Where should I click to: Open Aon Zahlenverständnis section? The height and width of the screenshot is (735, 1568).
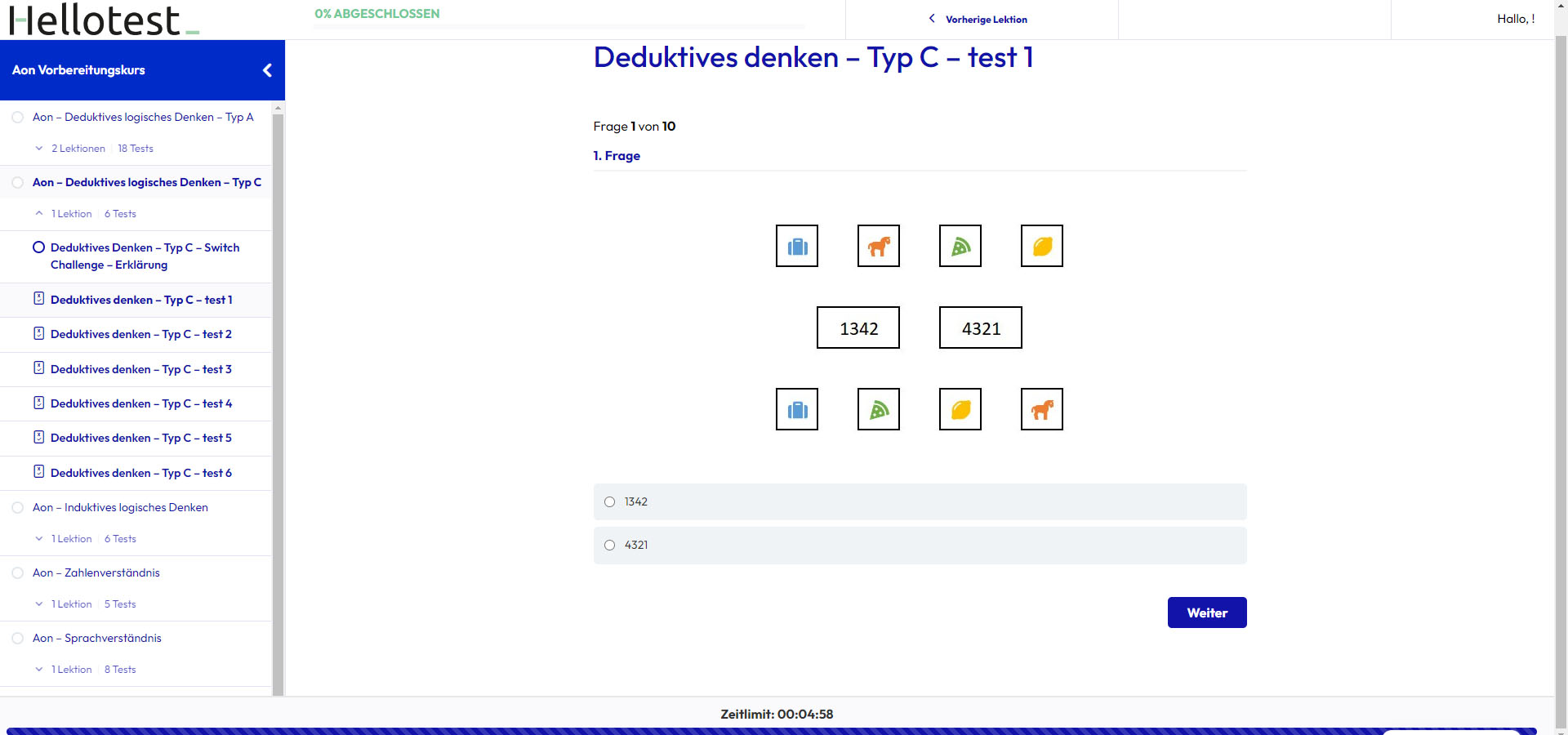(x=96, y=573)
